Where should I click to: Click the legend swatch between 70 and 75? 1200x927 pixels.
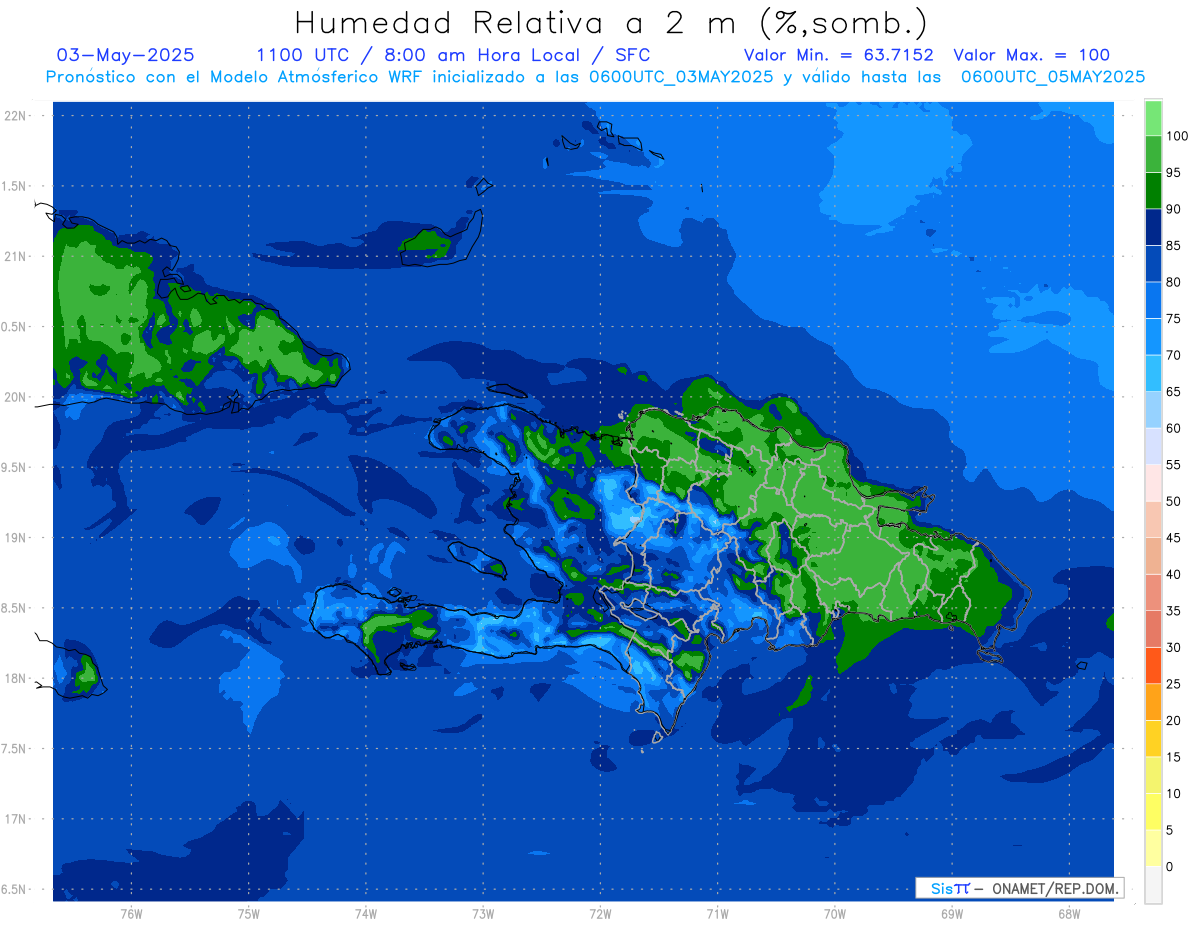[1153, 337]
